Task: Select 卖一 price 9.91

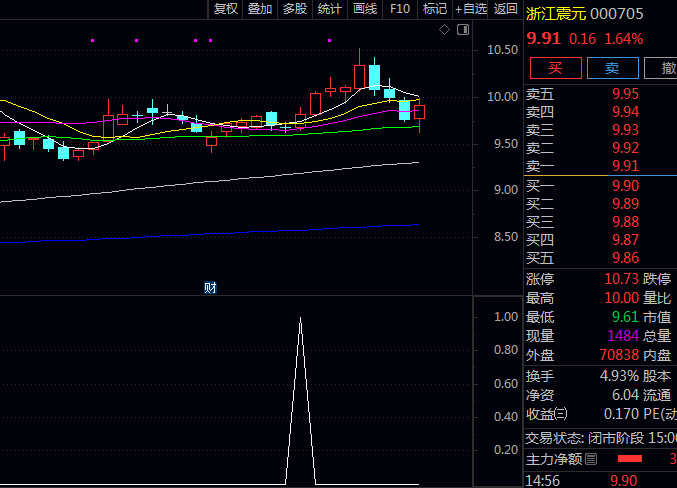Action: (625, 166)
